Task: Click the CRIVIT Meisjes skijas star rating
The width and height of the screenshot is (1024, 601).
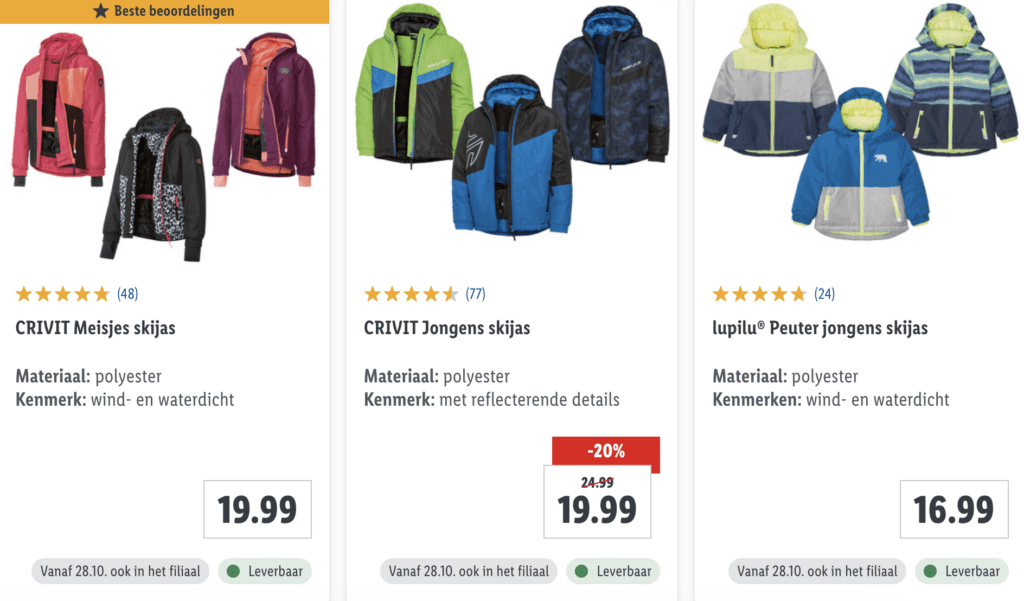Action: (x=62, y=294)
